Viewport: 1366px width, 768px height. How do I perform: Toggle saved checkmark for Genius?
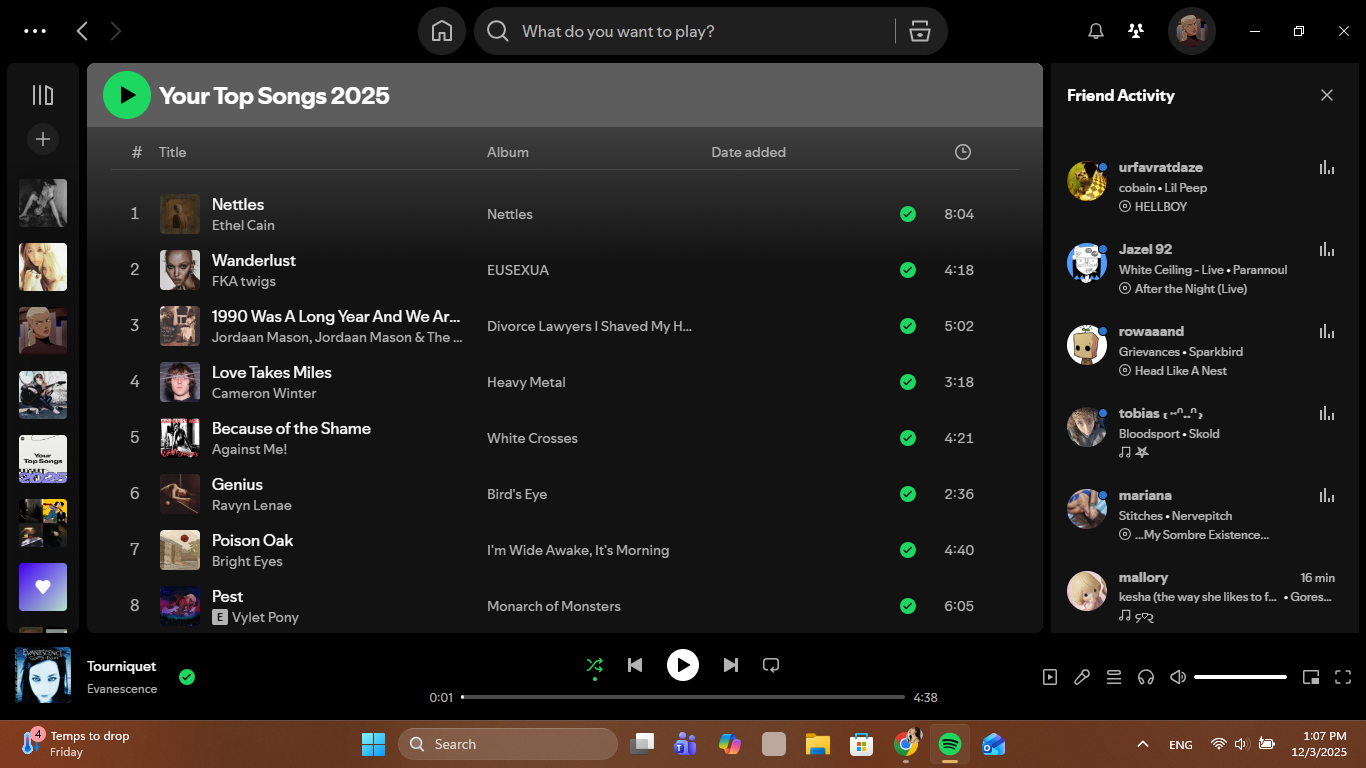908,494
